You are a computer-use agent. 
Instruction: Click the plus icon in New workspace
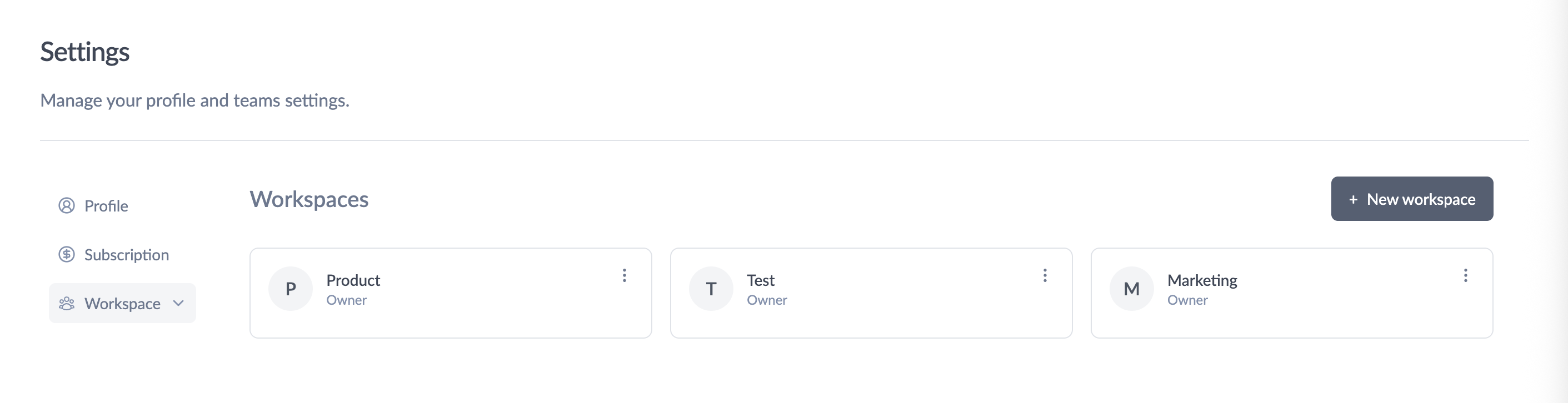pyautogui.click(x=1352, y=199)
